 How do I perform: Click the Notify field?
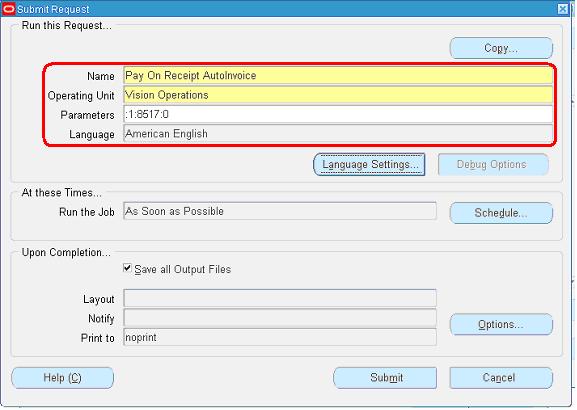click(x=280, y=318)
